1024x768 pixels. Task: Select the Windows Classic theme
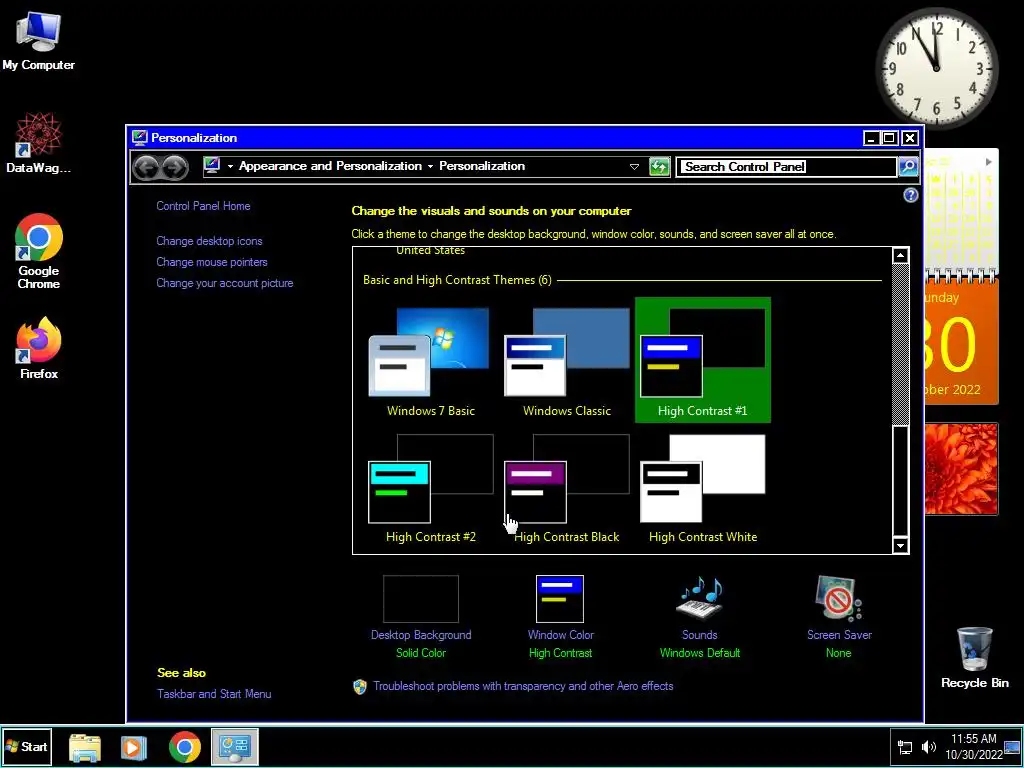(x=566, y=360)
